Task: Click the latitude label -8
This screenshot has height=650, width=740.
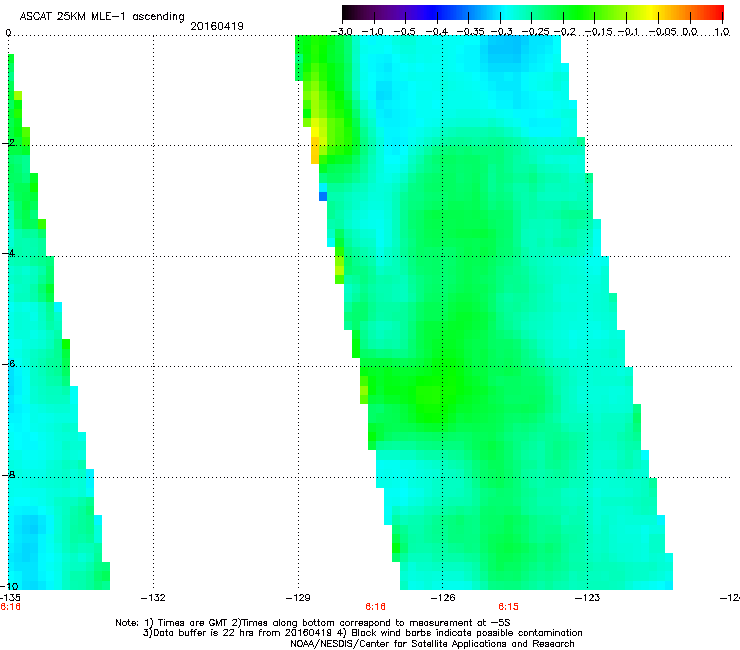Action: coord(8,474)
